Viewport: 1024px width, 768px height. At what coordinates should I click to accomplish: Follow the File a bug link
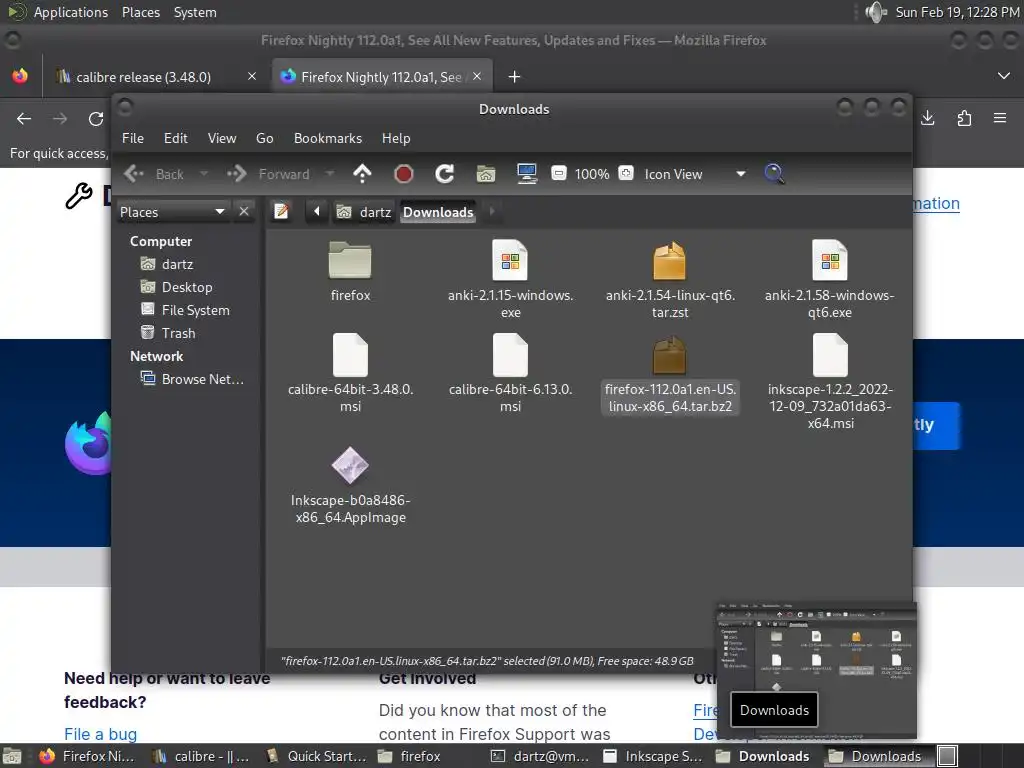[101, 734]
